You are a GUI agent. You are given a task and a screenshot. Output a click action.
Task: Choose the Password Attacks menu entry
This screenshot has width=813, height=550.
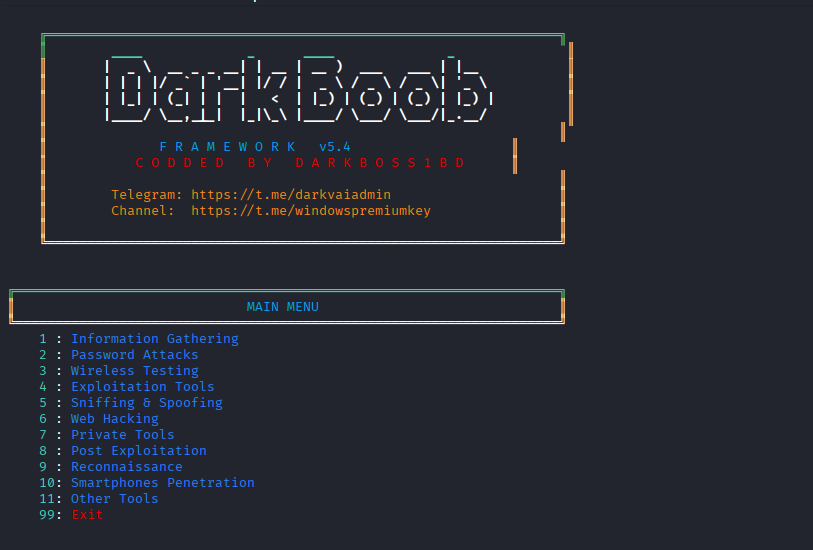point(134,355)
